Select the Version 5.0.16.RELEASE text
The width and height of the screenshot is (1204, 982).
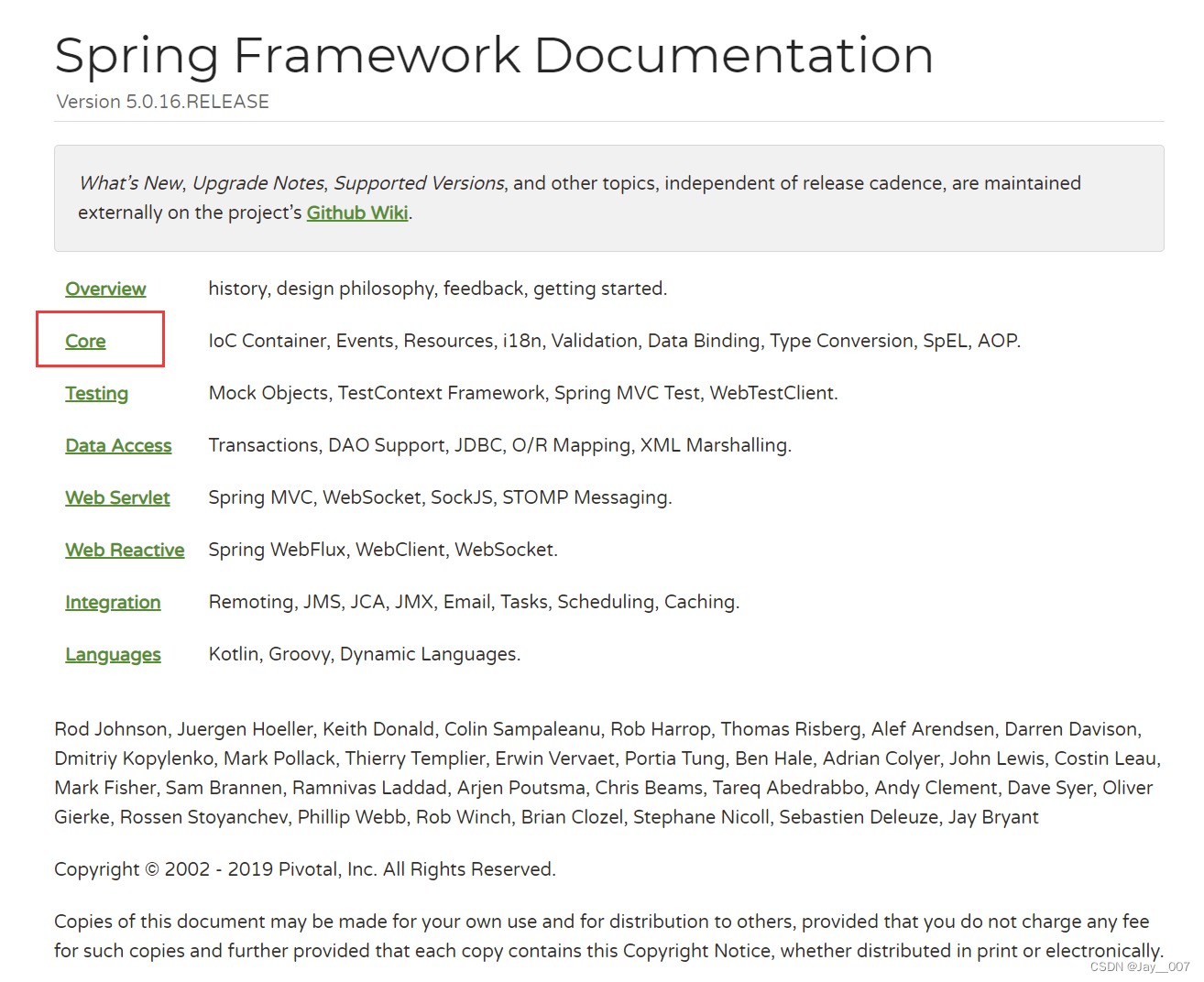(163, 102)
